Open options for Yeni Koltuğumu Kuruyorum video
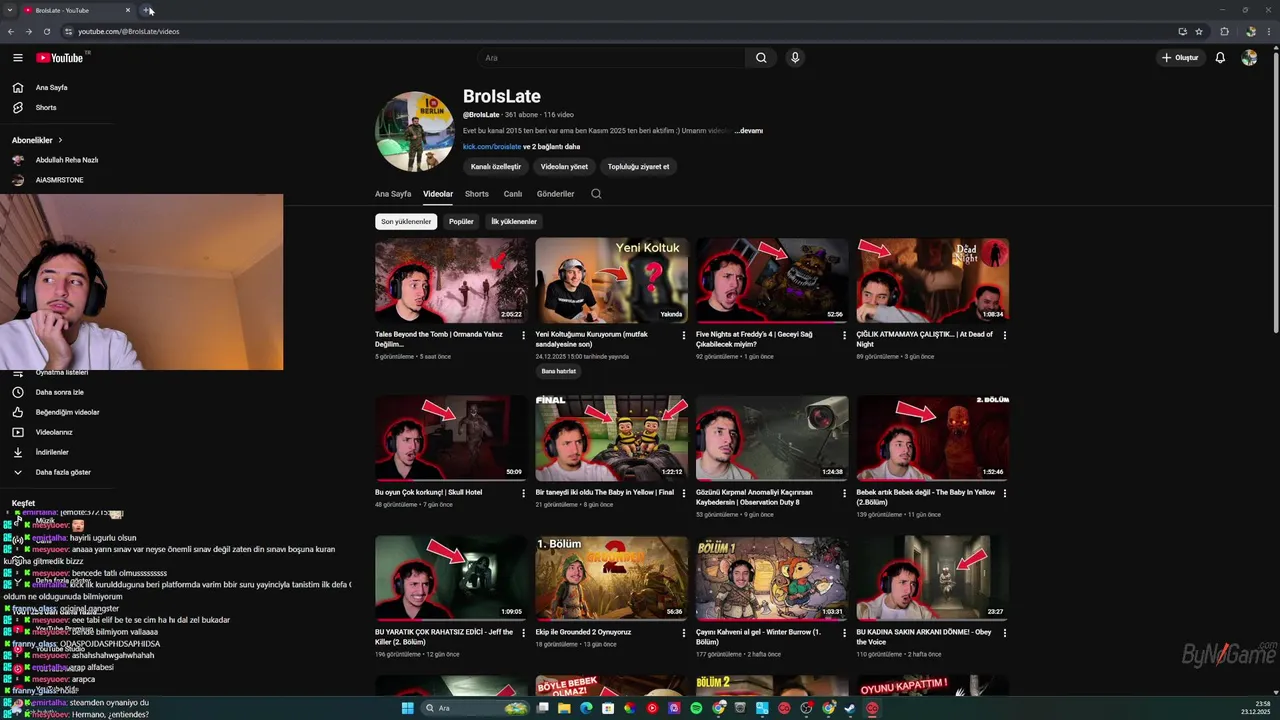The image size is (1280, 720). [x=684, y=335]
